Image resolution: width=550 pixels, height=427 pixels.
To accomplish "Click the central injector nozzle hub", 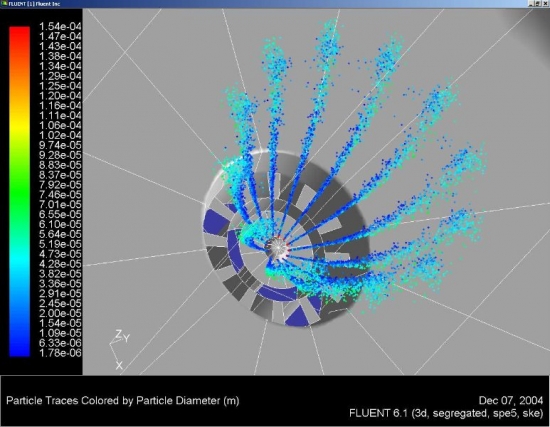I will click(278, 248).
